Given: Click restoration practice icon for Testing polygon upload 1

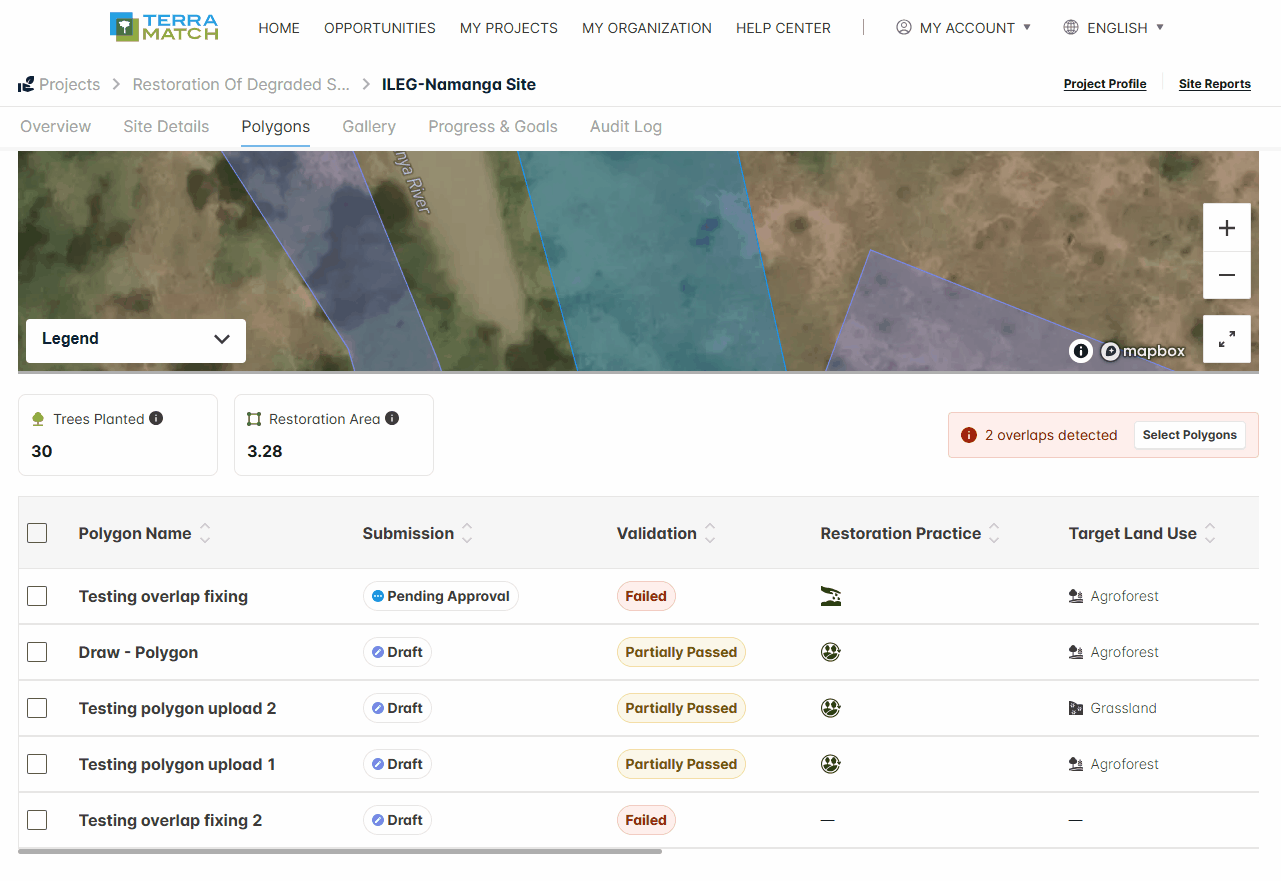Looking at the screenshot, I should [830, 764].
